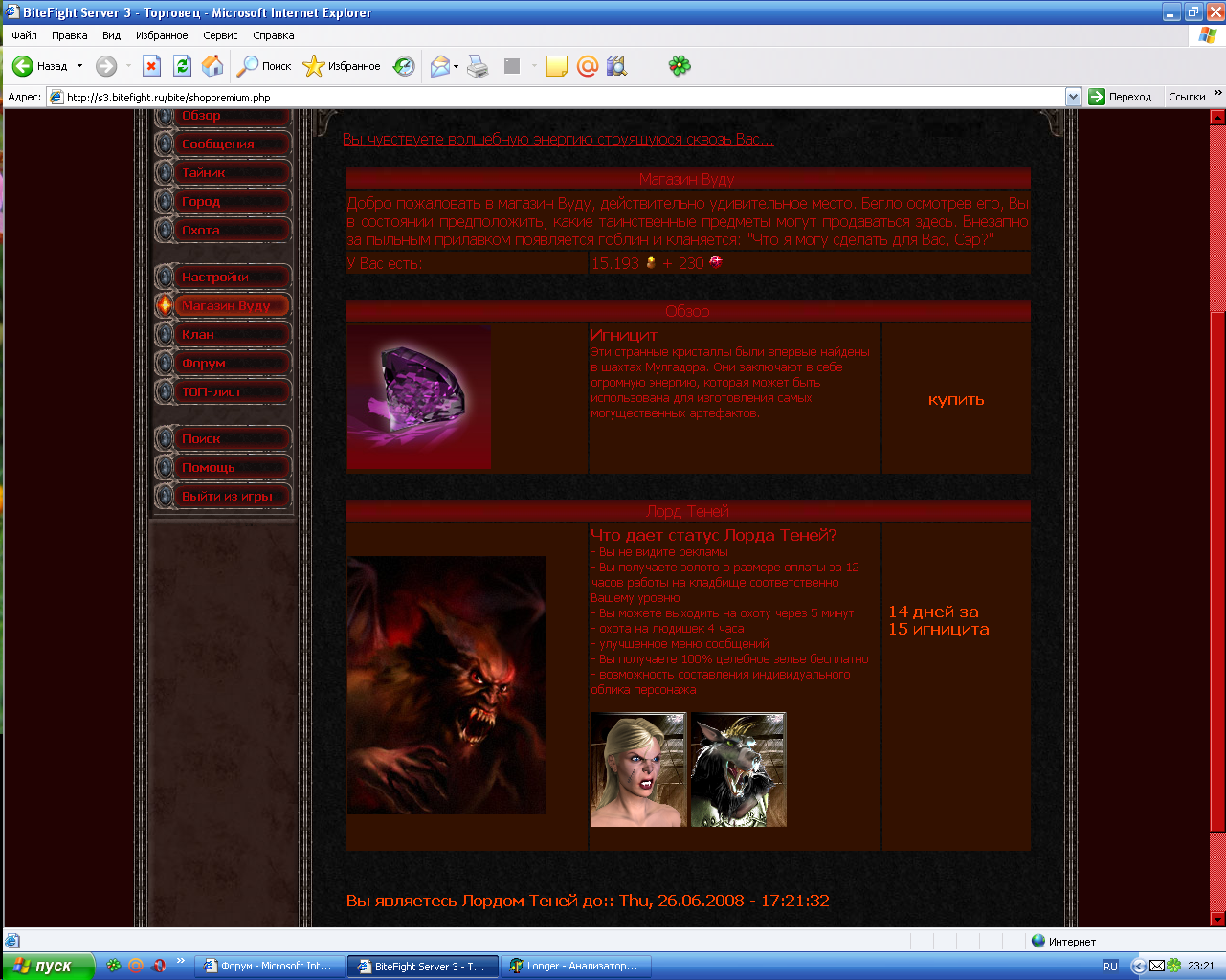Open browsing history clock icon

coord(405,66)
